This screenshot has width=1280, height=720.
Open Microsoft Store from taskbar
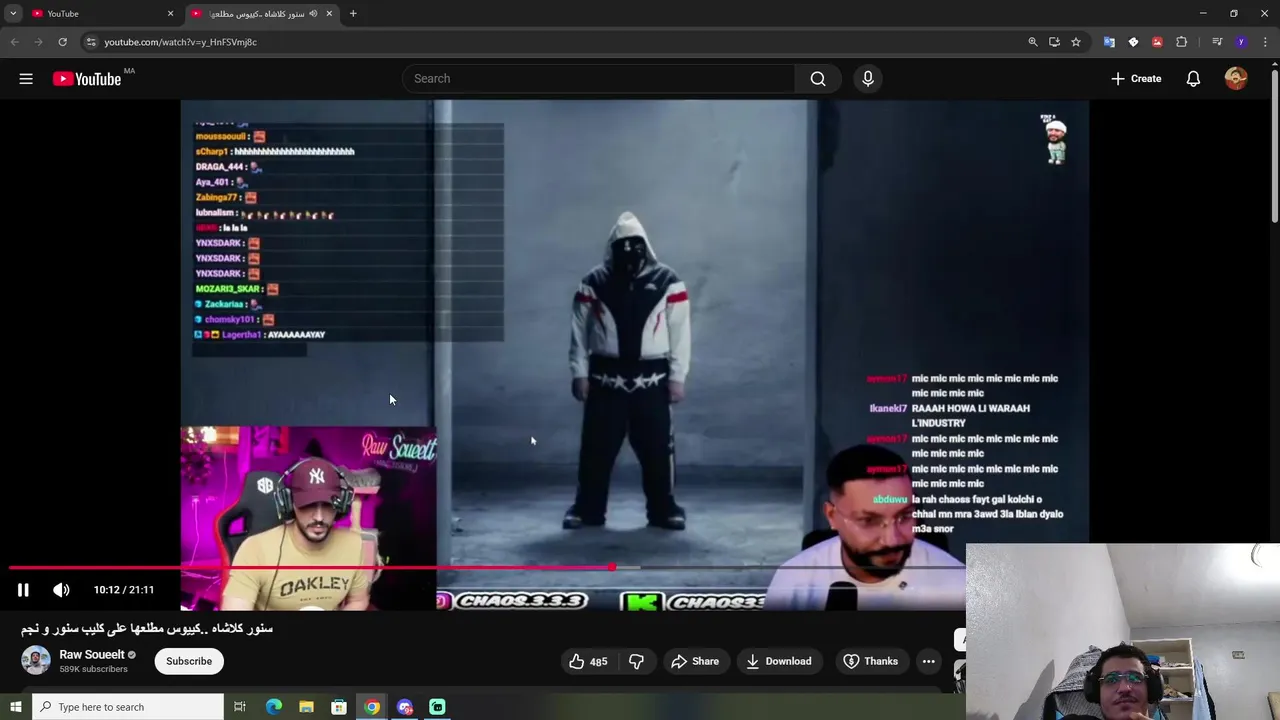click(x=339, y=707)
